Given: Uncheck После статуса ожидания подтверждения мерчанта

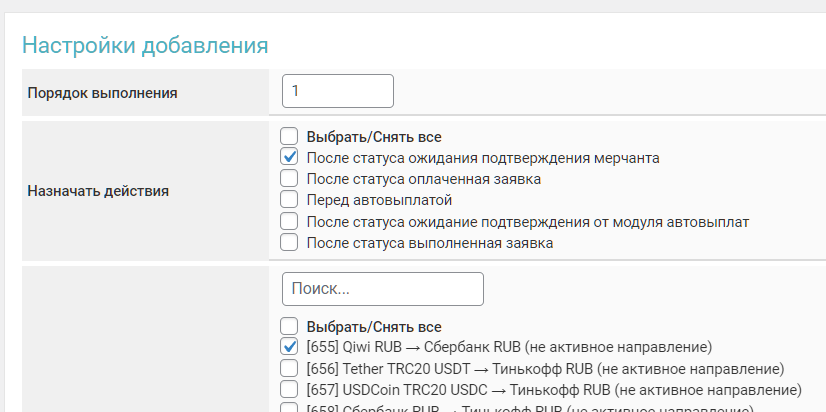Looking at the screenshot, I should click(x=289, y=157).
